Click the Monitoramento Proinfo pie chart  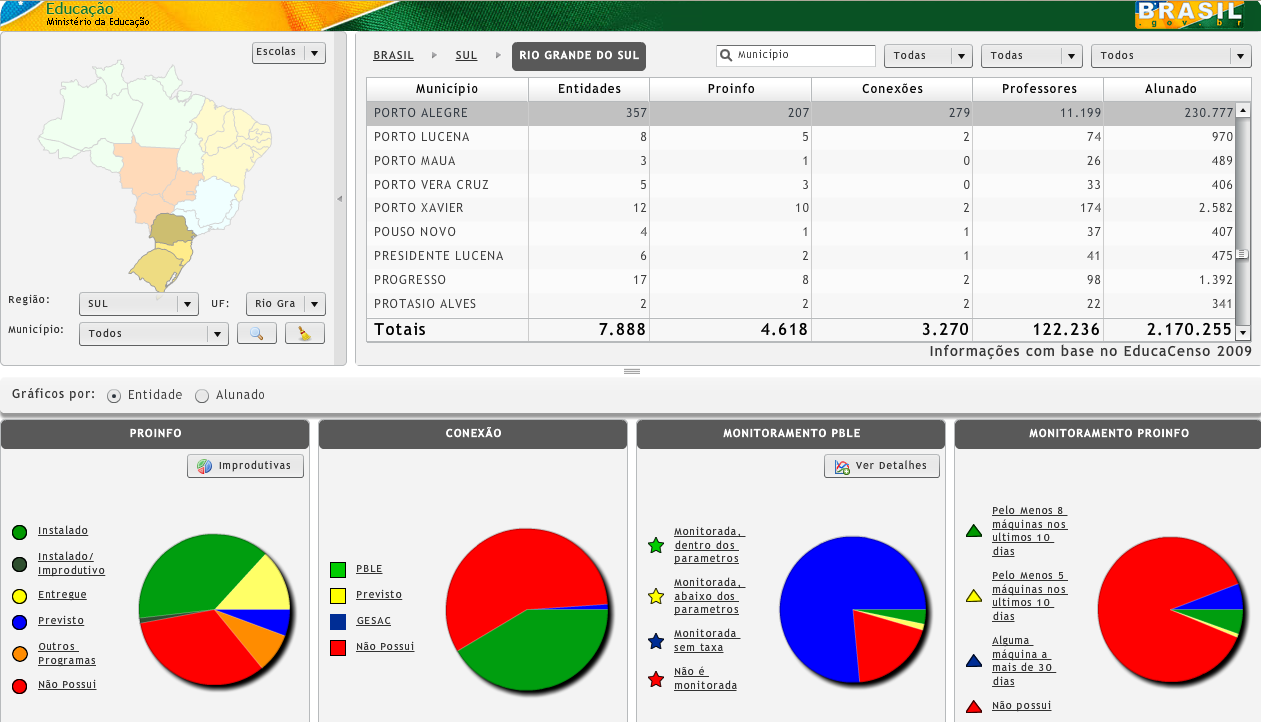point(1171,610)
